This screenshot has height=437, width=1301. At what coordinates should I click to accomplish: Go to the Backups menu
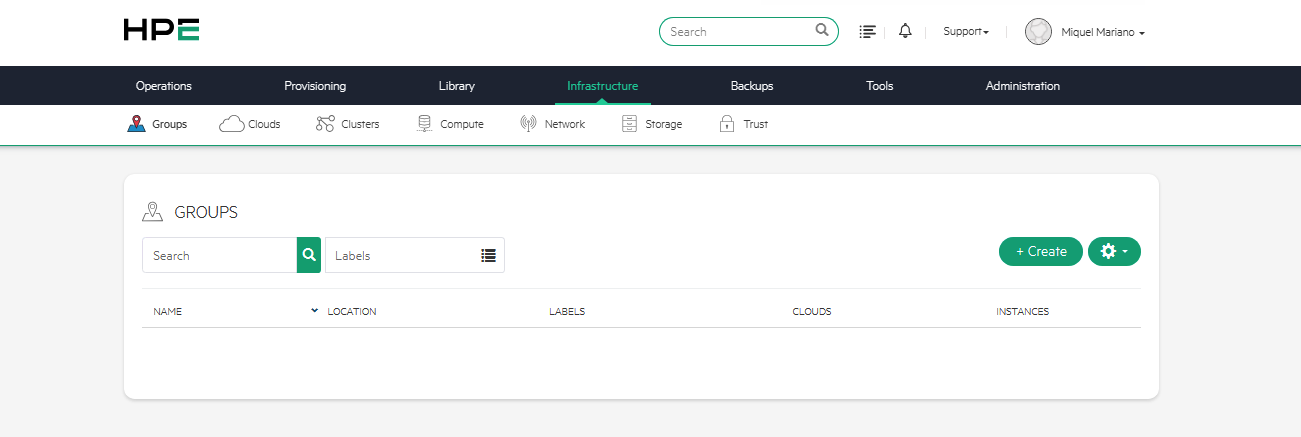click(752, 86)
